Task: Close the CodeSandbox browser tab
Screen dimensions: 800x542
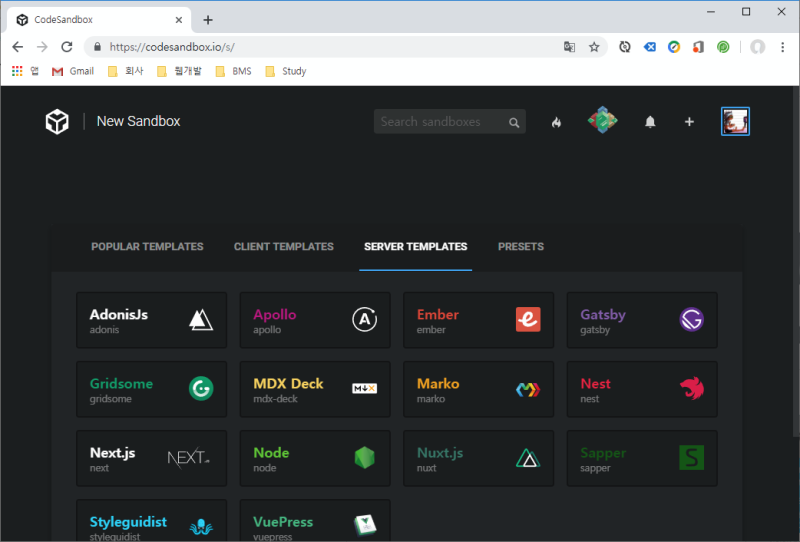Action: (179, 20)
